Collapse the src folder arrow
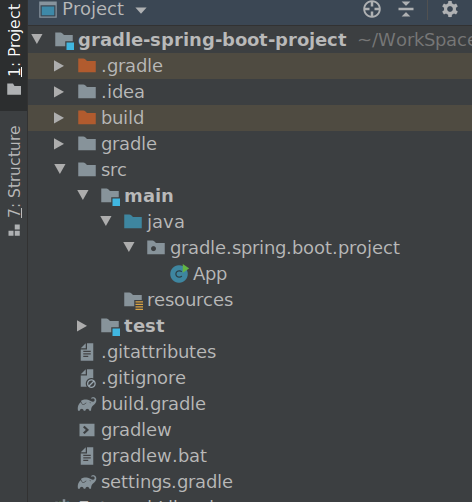 60,169
